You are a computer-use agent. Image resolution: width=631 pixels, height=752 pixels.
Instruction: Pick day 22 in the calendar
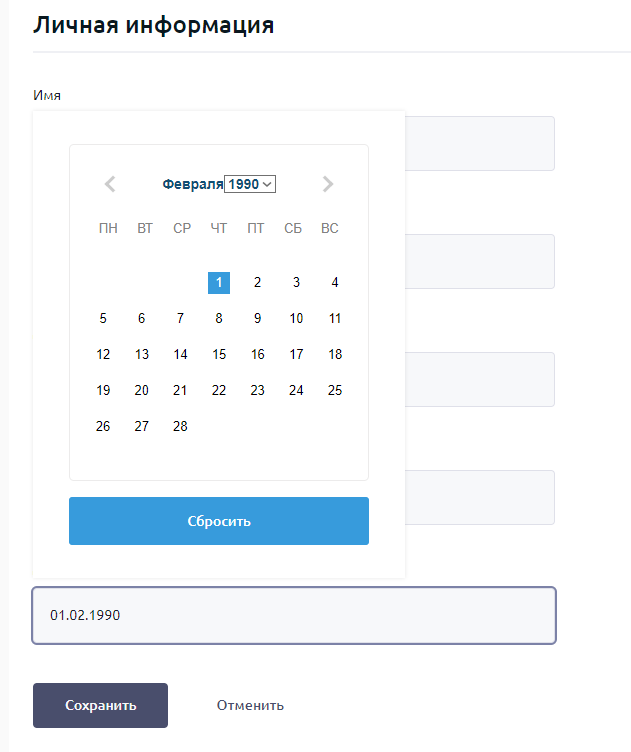point(219,390)
